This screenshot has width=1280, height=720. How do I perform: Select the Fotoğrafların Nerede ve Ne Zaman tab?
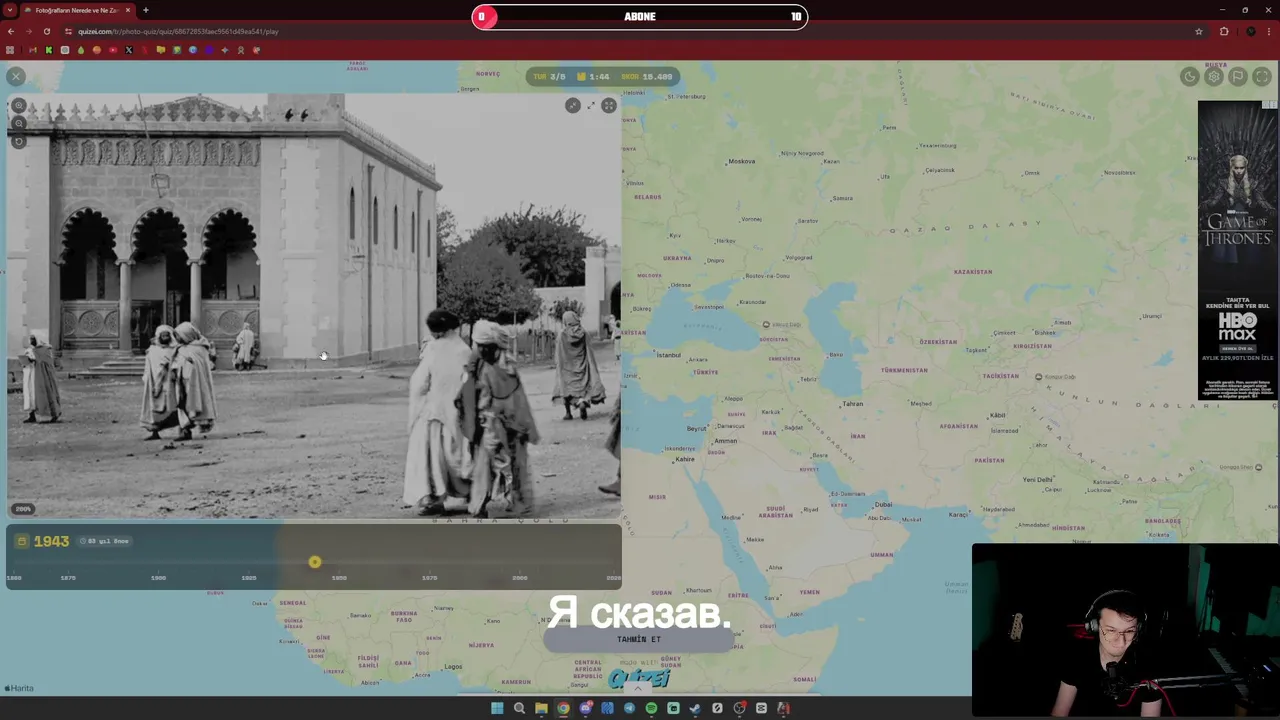coord(76,10)
